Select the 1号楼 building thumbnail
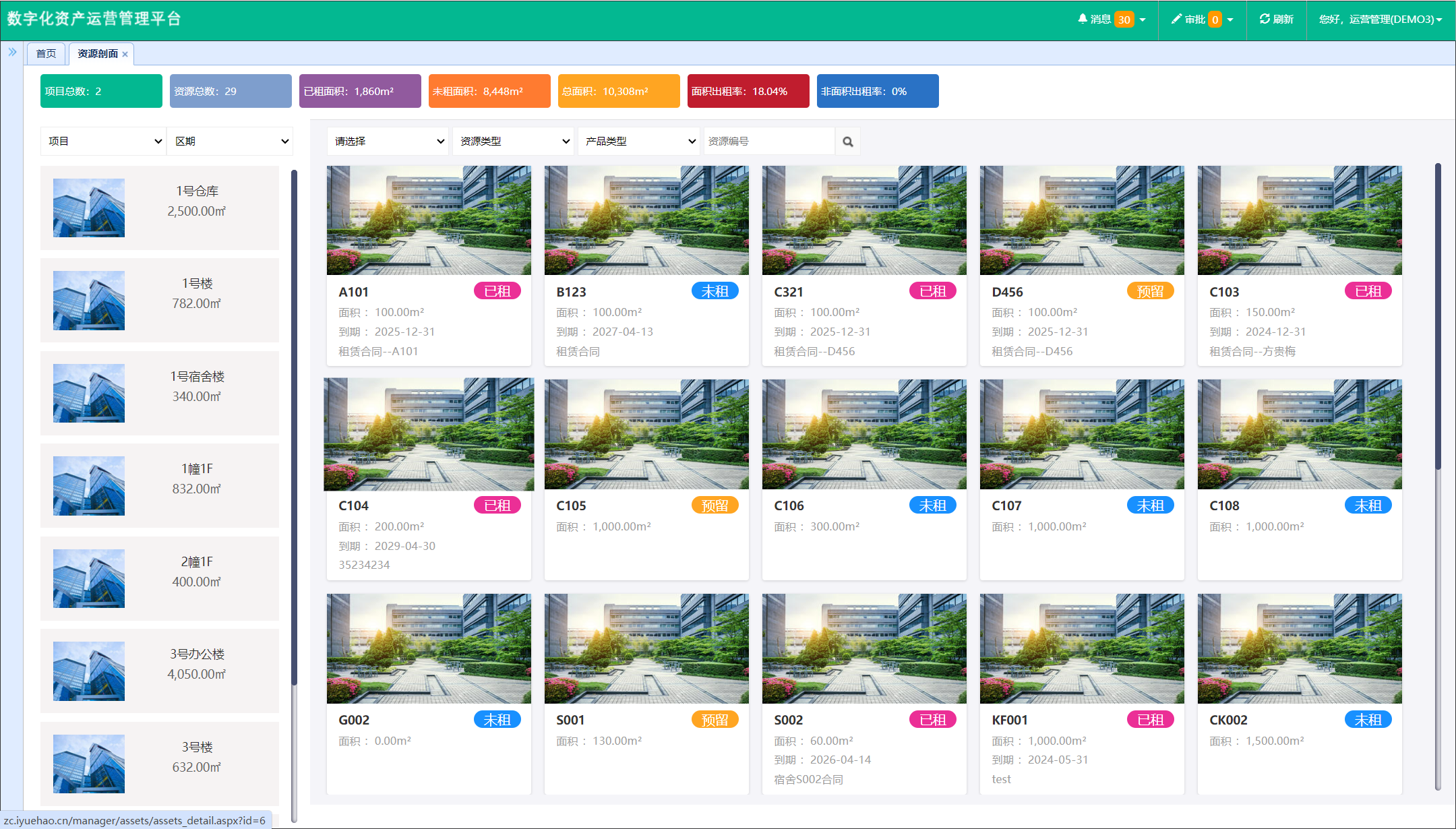Screen dimensions: 1456x829 (x=89, y=301)
